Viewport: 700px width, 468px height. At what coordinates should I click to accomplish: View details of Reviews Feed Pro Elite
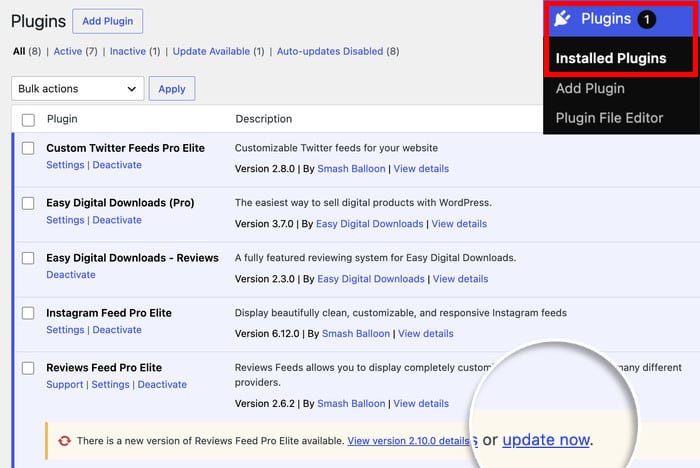coord(421,404)
